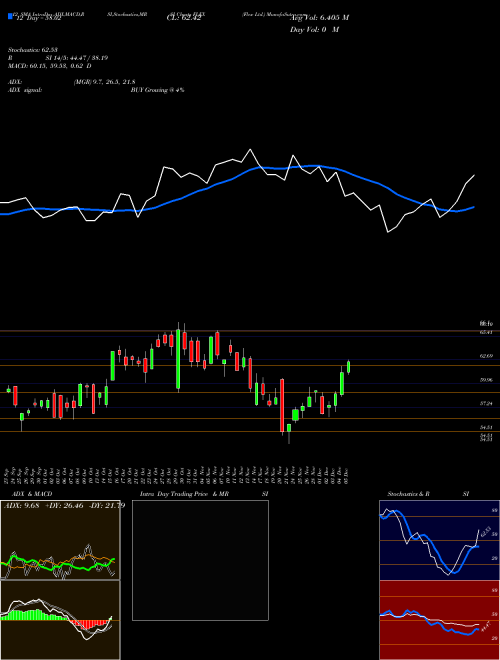
Task: Click the 'ADX: 9.68 +DY: 26.46 -DY: 21.79' readout
Action: (x=64, y=506)
